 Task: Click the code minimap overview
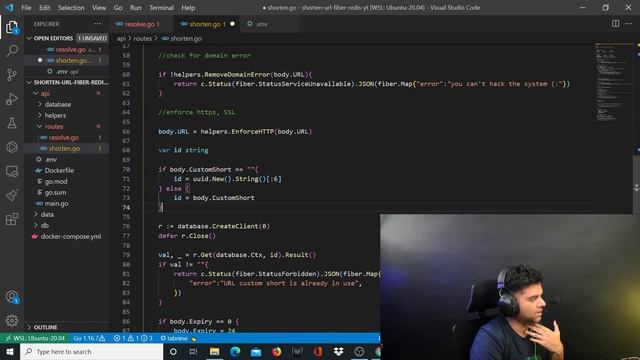pyautogui.click(x=613, y=82)
